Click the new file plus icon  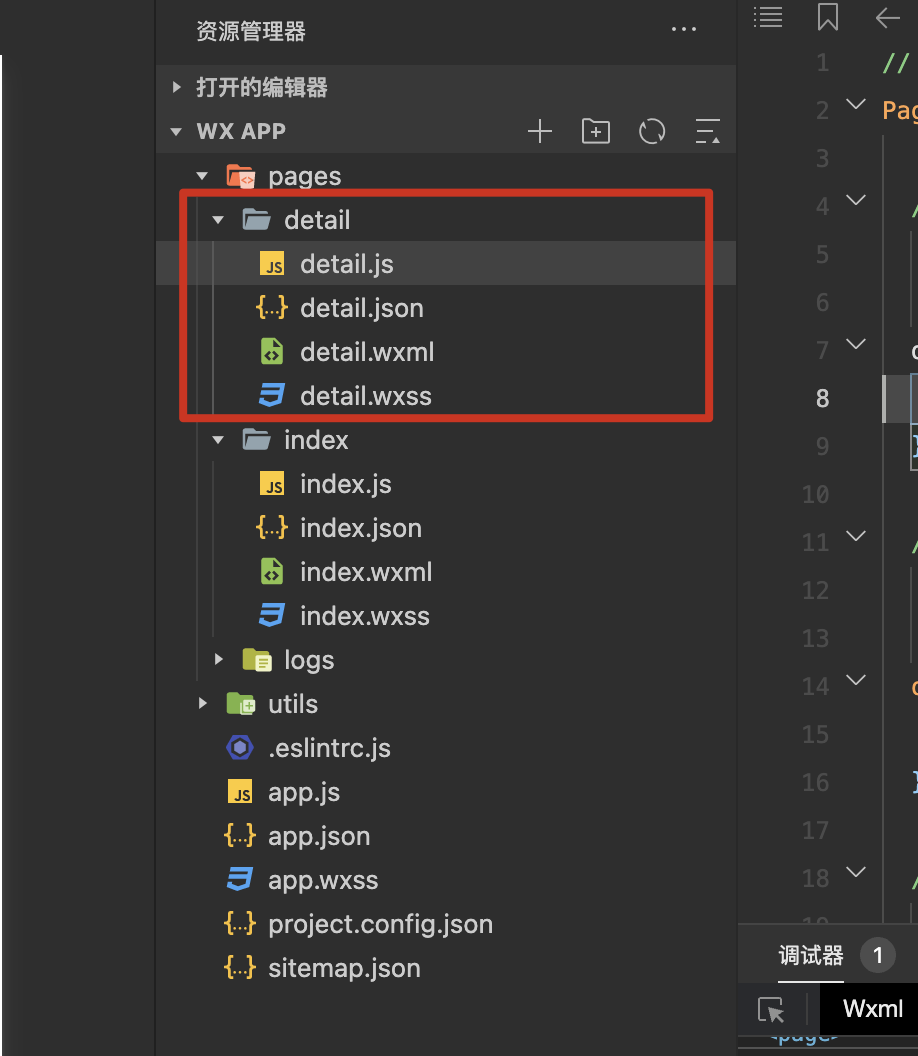pyautogui.click(x=540, y=131)
